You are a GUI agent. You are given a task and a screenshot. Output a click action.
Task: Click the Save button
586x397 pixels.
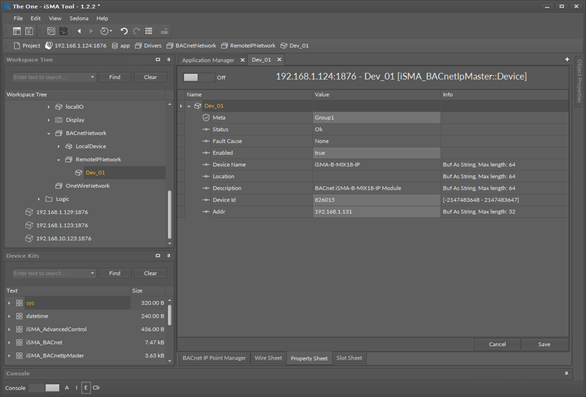click(x=544, y=344)
